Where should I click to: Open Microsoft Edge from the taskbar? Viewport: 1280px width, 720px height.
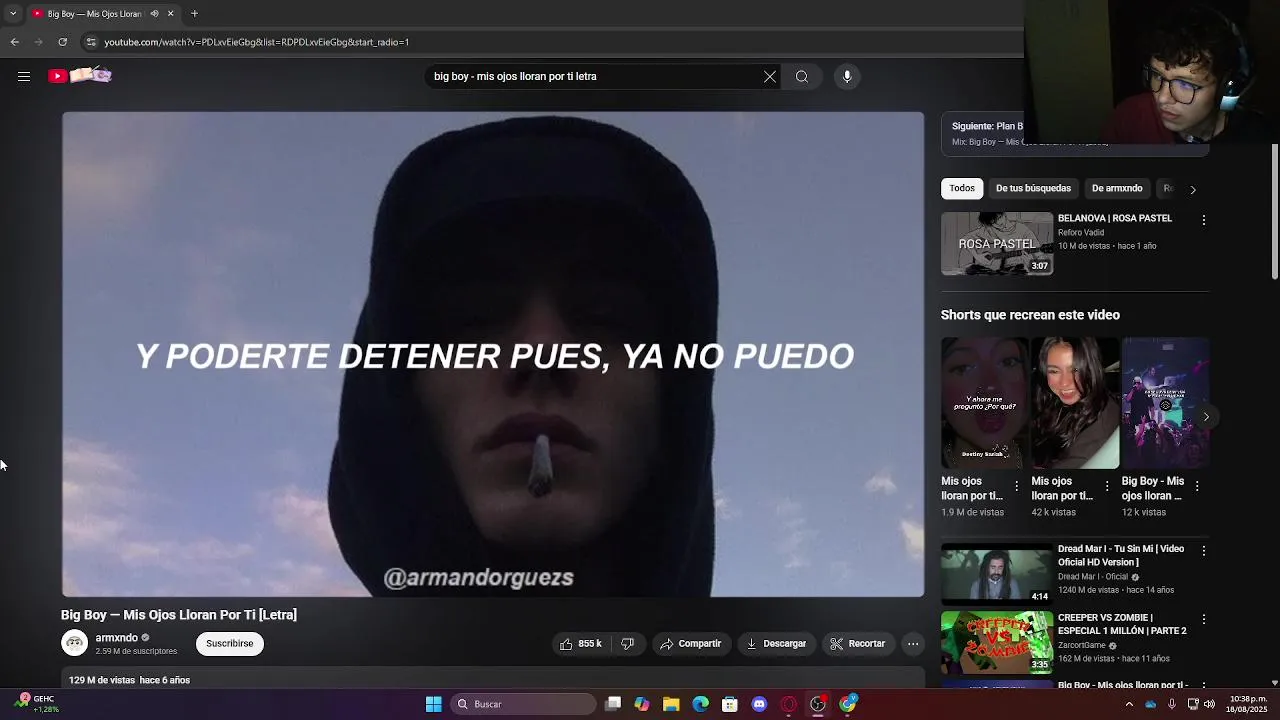point(700,704)
